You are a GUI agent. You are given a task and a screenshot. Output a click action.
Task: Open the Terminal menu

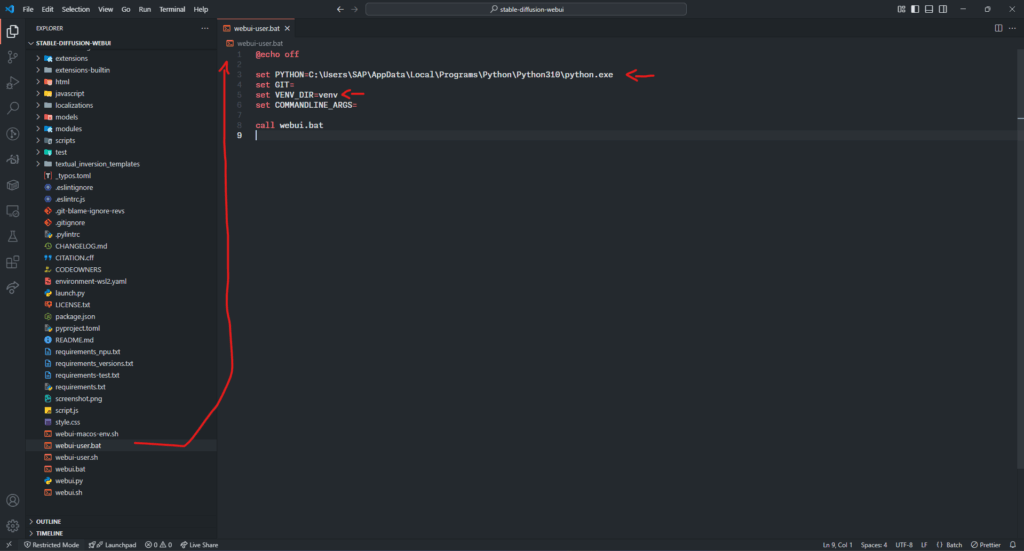[x=172, y=9]
